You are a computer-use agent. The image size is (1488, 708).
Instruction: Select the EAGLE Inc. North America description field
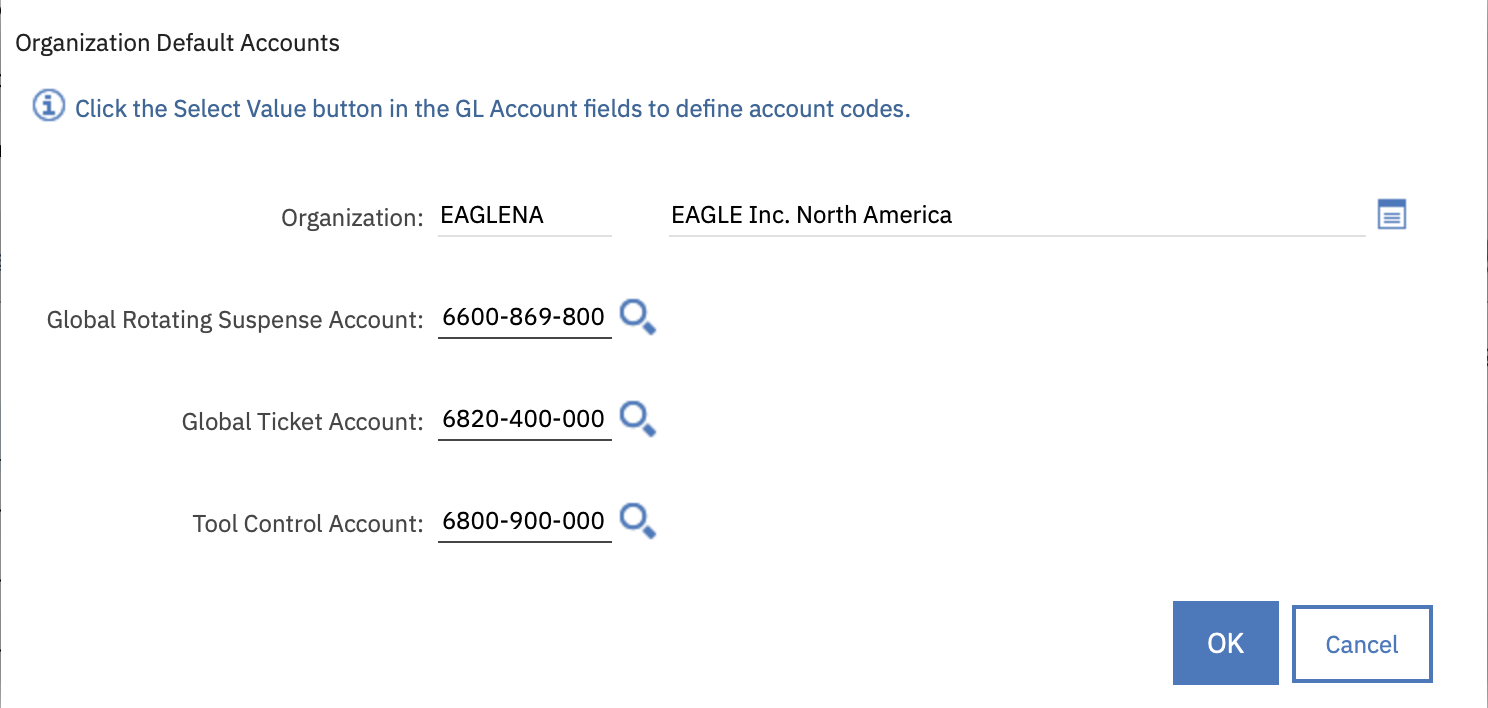1015,215
